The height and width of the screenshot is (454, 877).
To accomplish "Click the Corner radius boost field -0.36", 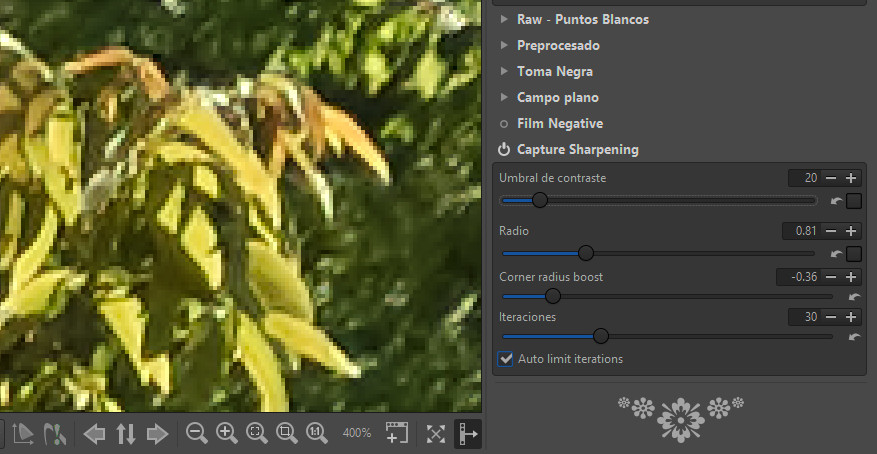I will (799, 277).
